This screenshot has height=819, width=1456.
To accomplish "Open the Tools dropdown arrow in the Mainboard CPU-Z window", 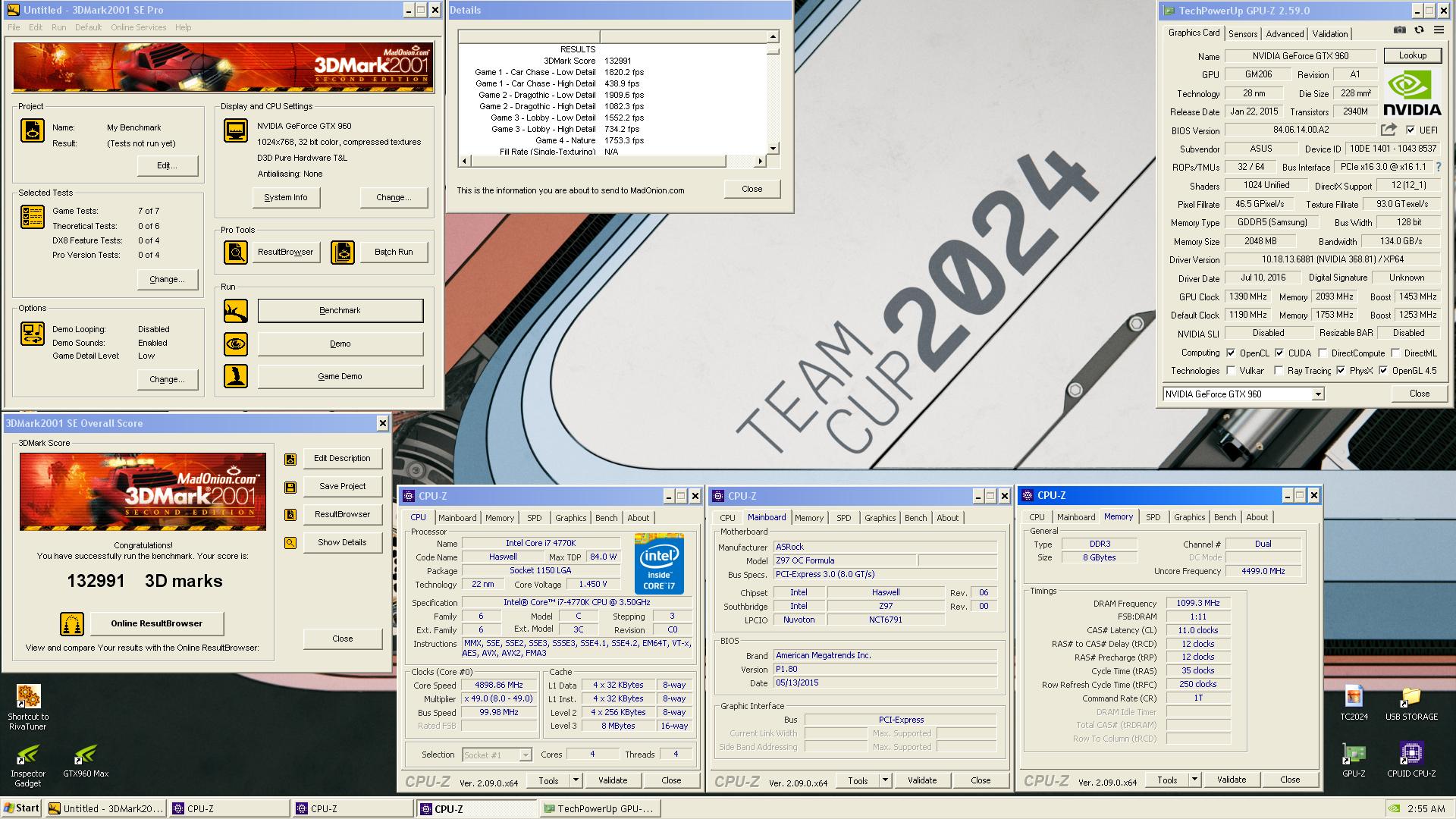I will coord(885,780).
